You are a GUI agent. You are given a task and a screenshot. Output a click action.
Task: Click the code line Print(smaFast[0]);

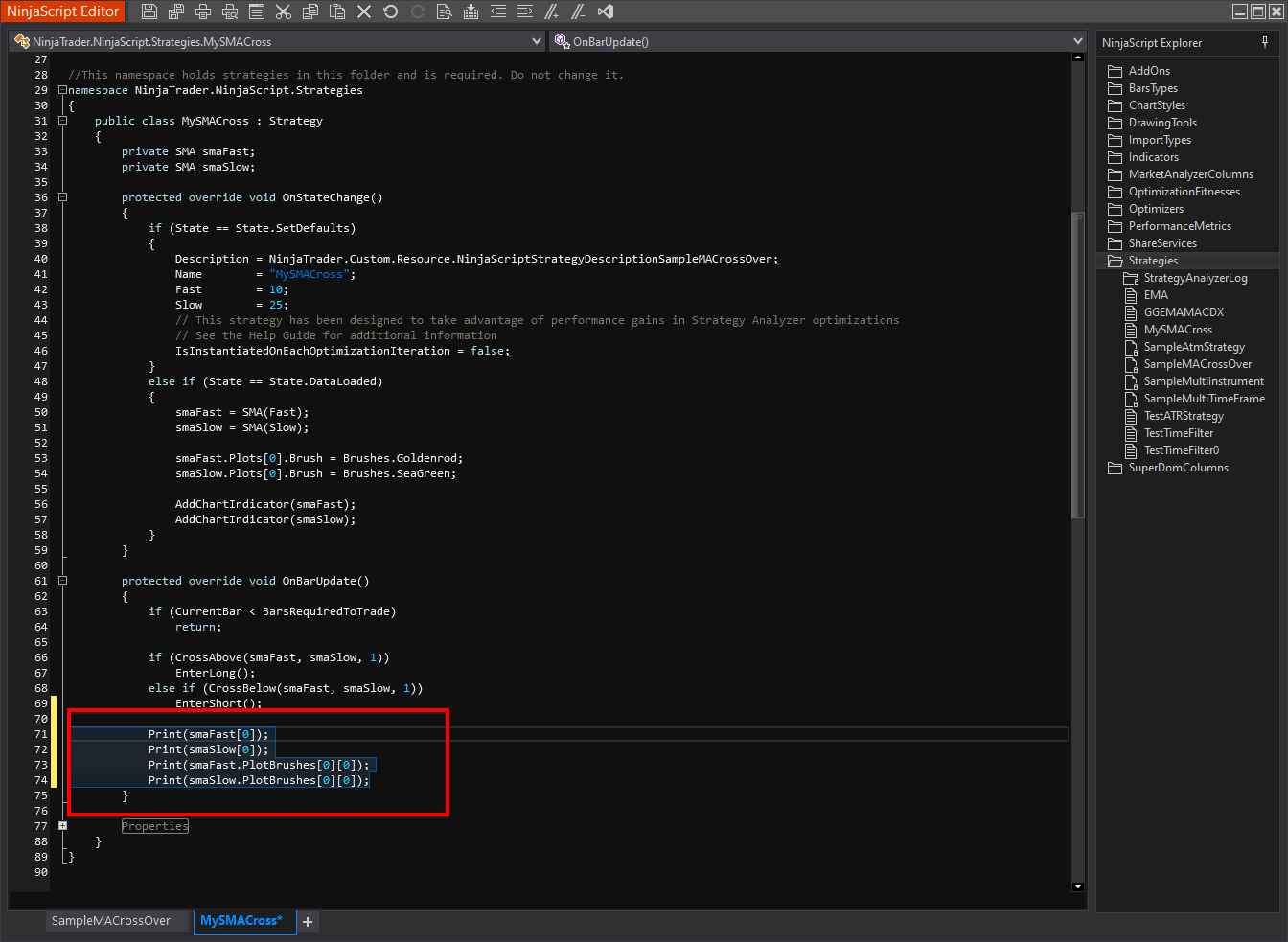[x=209, y=734]
